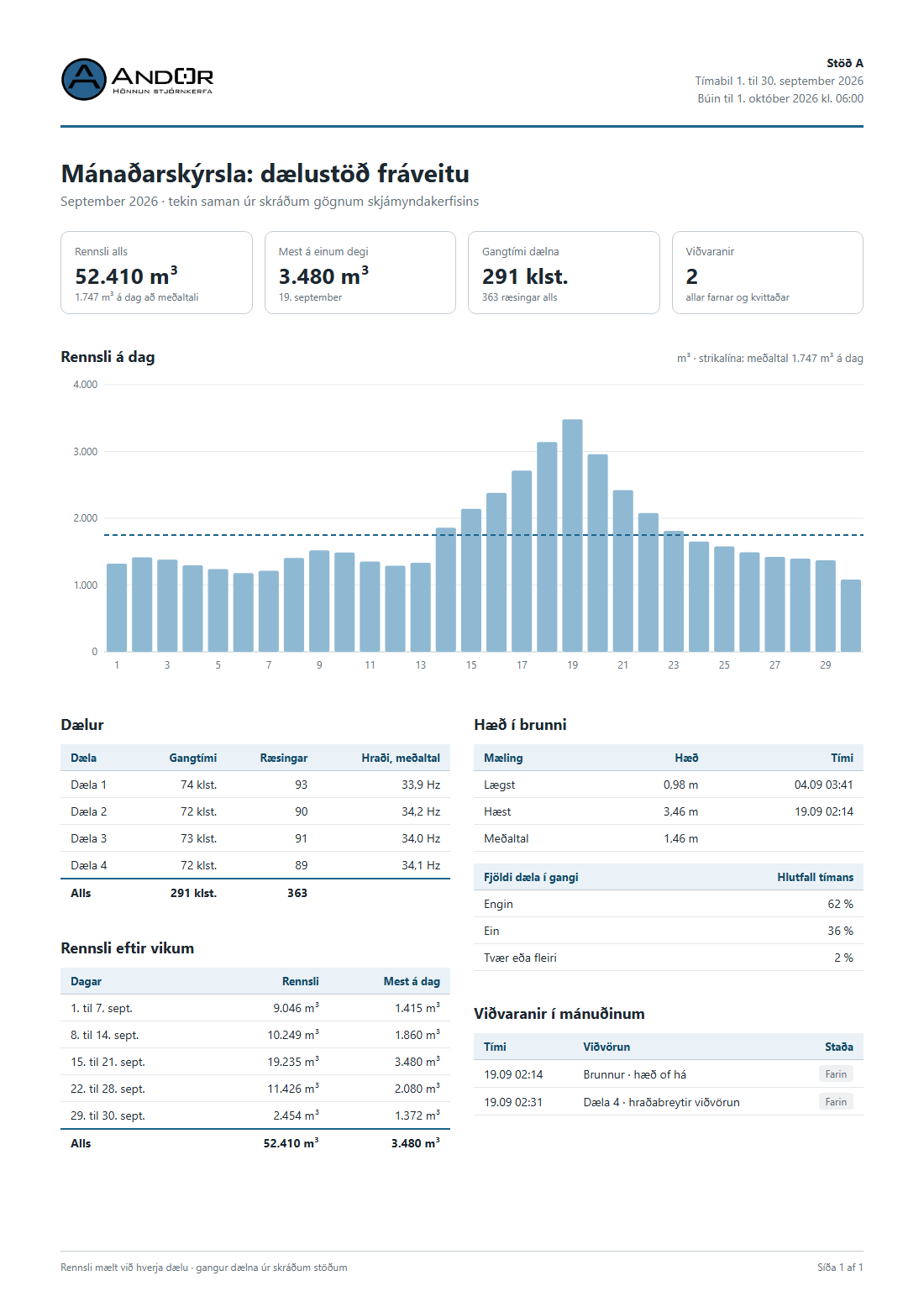Click the 'Ræsingar' column header
The width and height of the screenshot is (924, 1307).
284,758
